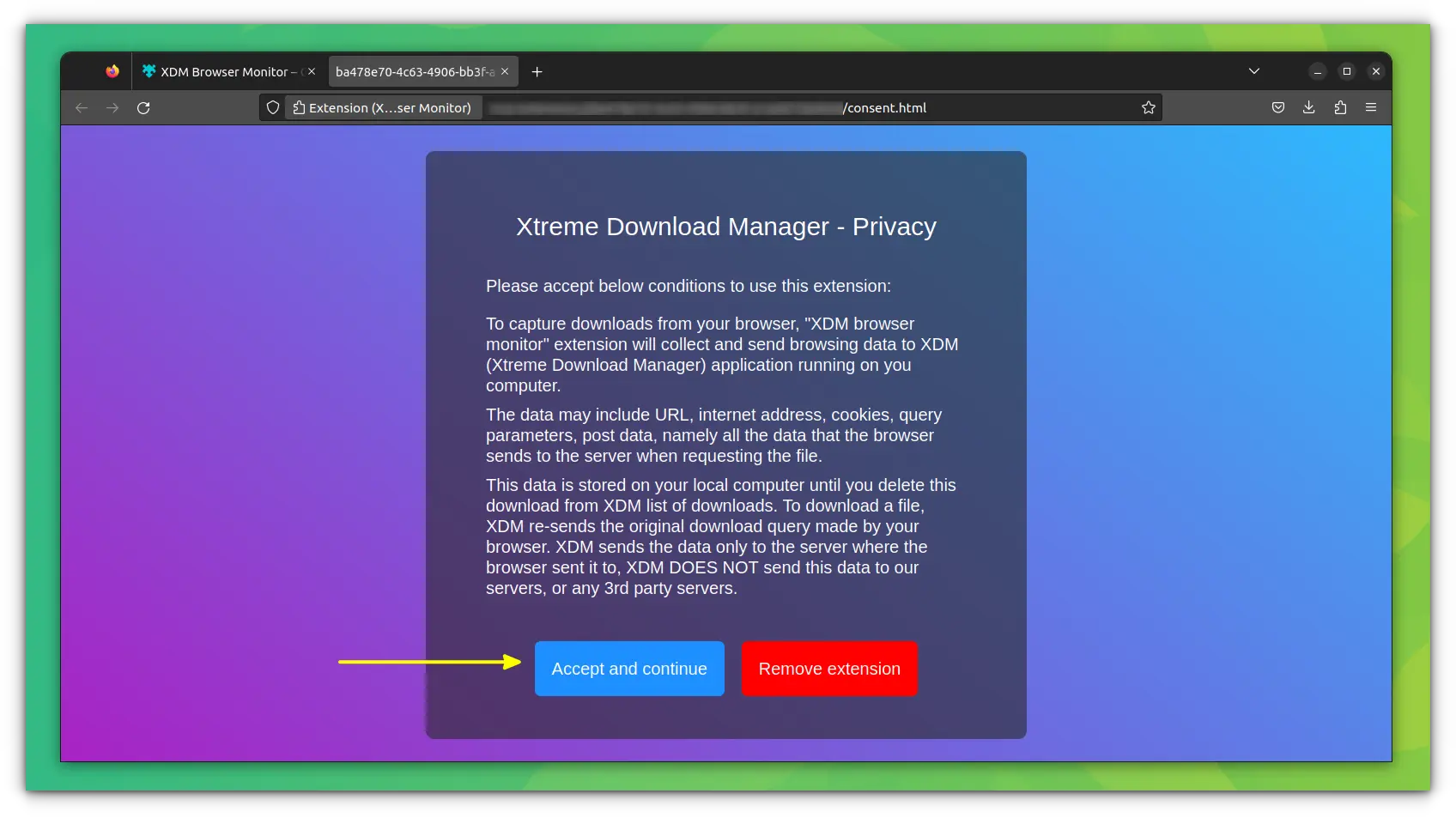Click the Firefox View icon
Viewport: 1456px width, 818px height.
coord(112,72)
